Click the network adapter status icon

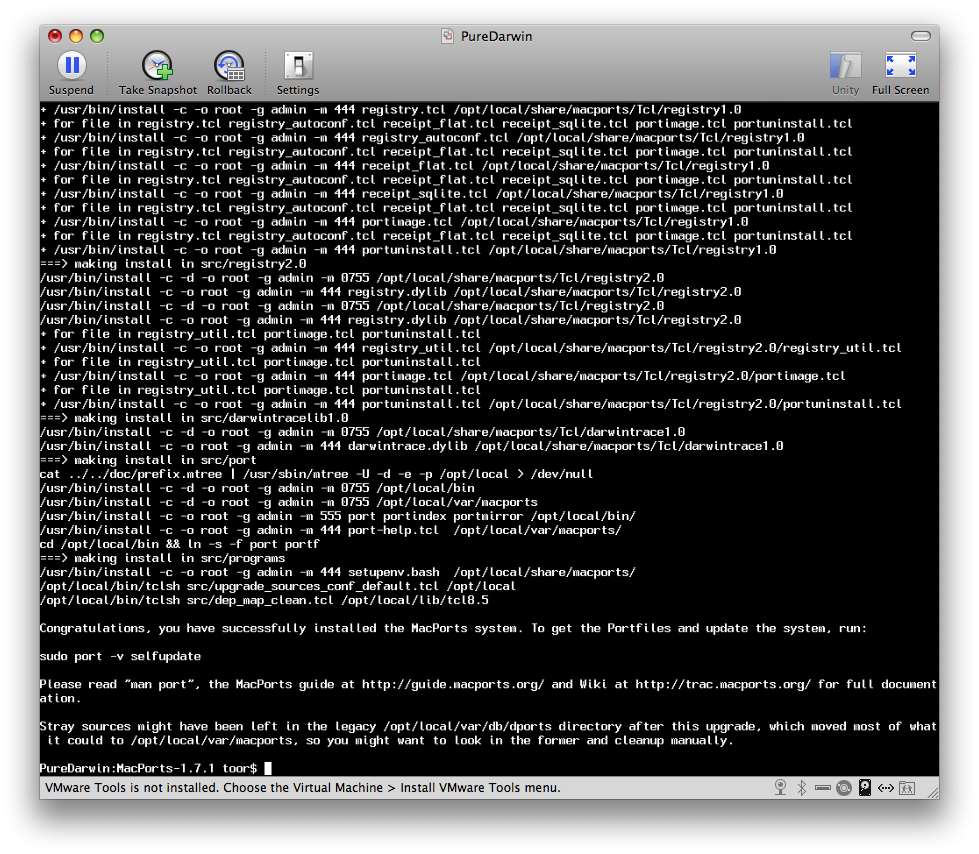[885, 788]
